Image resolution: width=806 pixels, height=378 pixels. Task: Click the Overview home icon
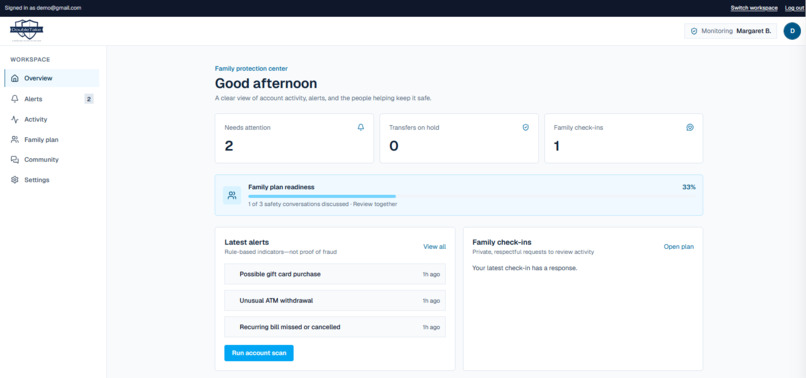click(14, 78)
